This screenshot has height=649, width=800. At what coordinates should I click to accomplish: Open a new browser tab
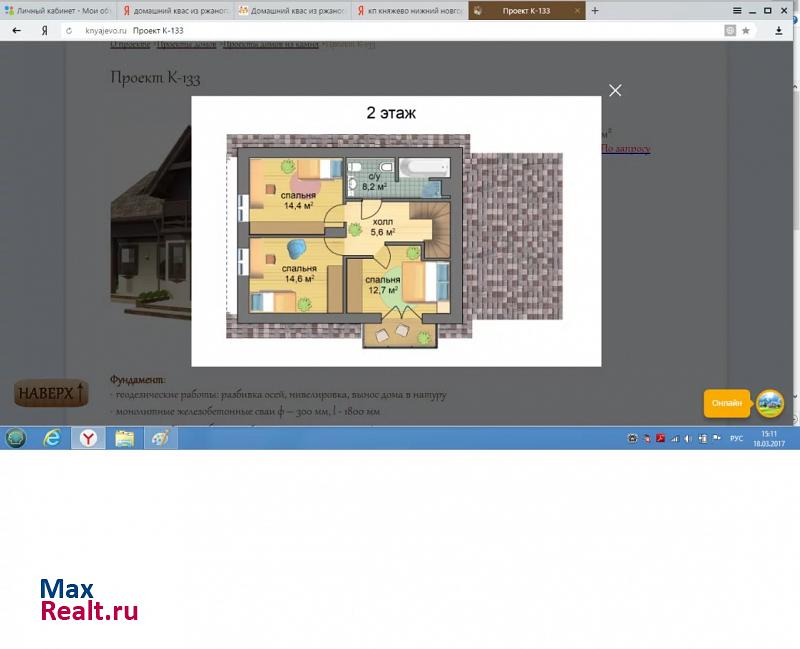pos(595,11)
